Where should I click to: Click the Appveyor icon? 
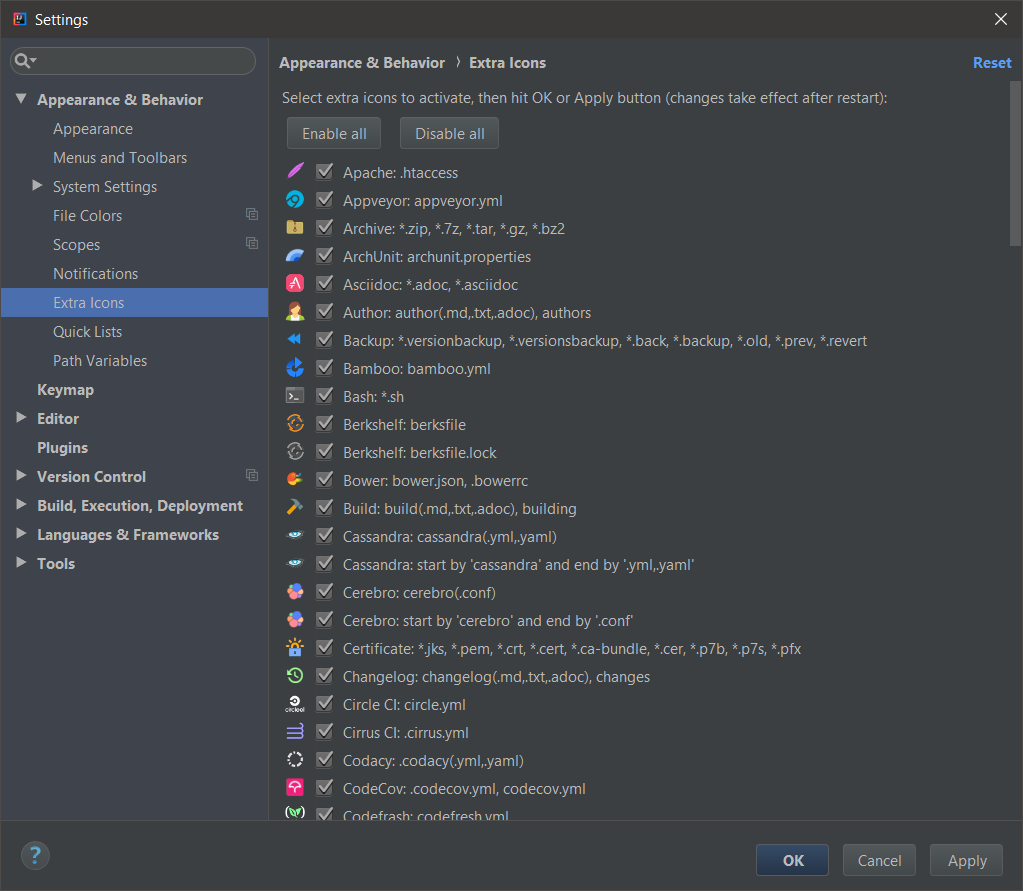[x=295, y=200]
